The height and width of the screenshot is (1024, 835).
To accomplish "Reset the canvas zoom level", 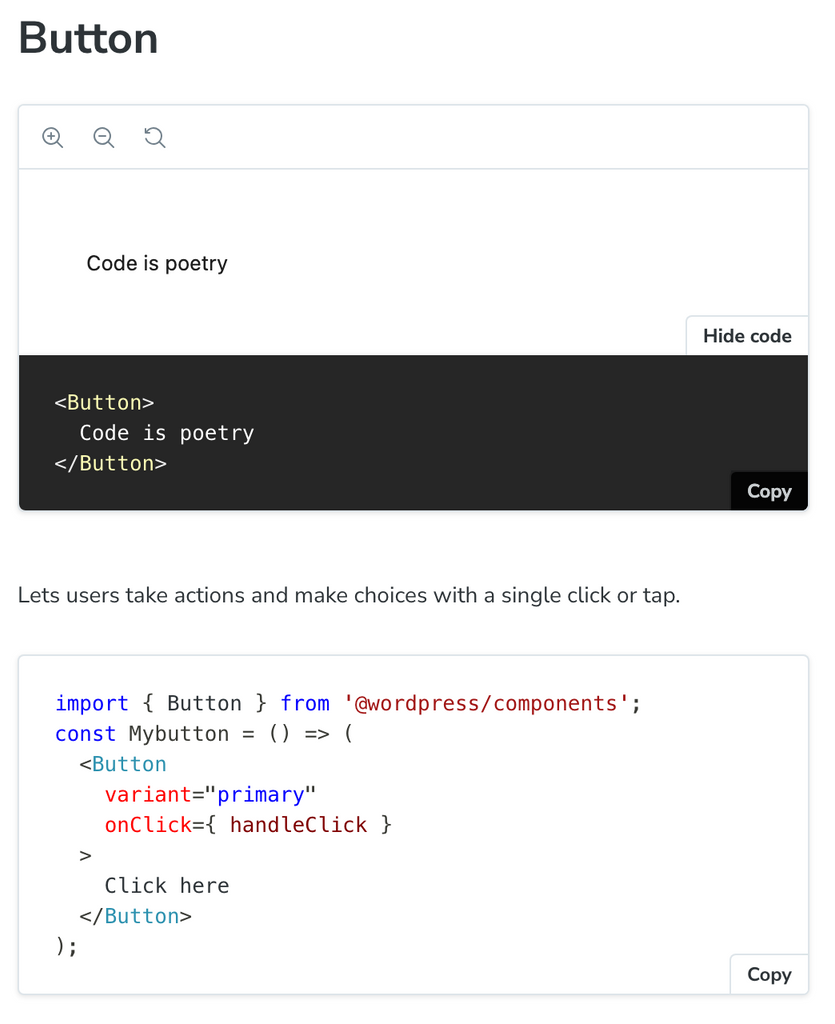I will click(155, 138).
